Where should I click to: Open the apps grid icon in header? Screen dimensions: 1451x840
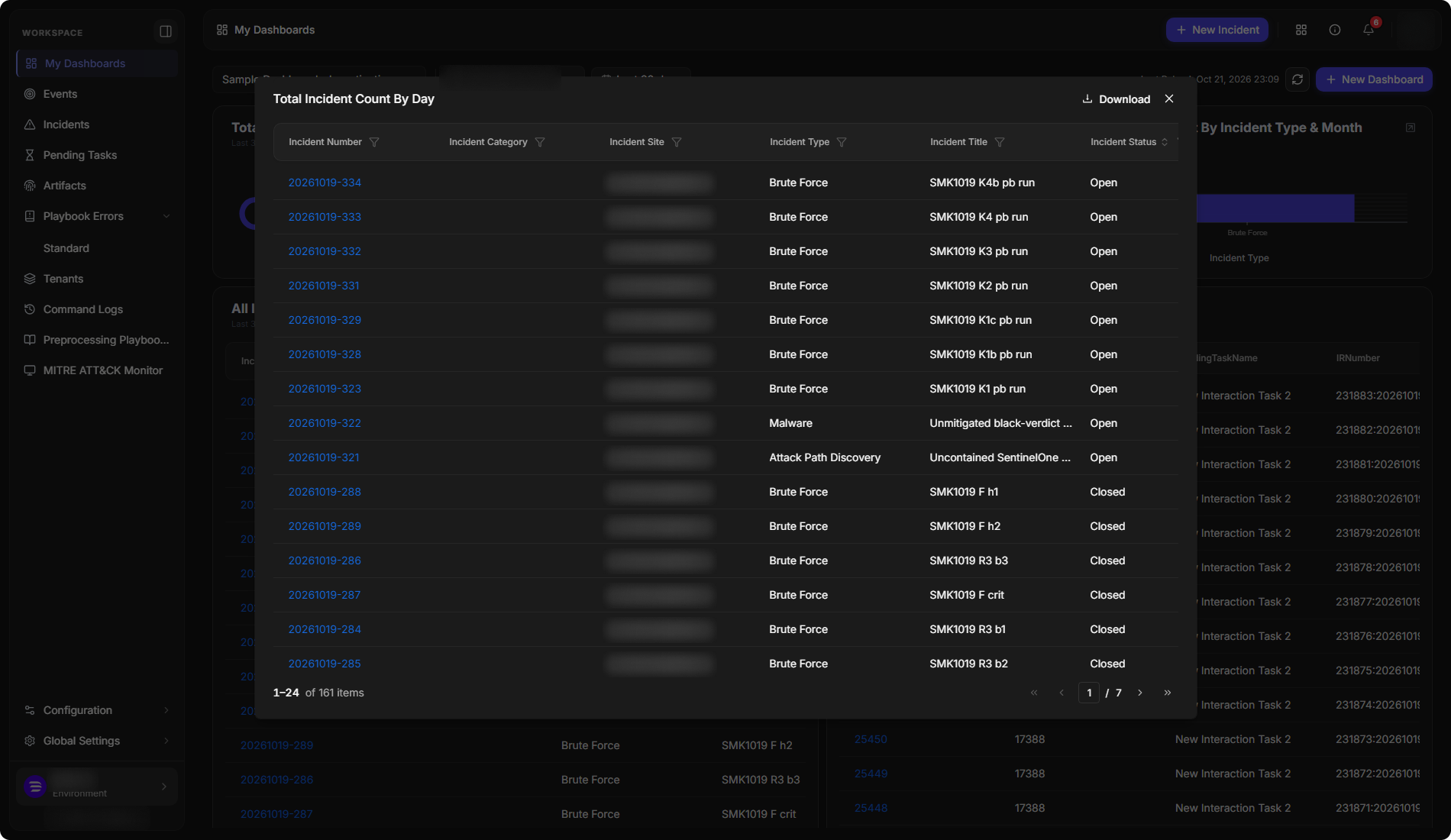pyautogui.click(x=1301, y=30)
